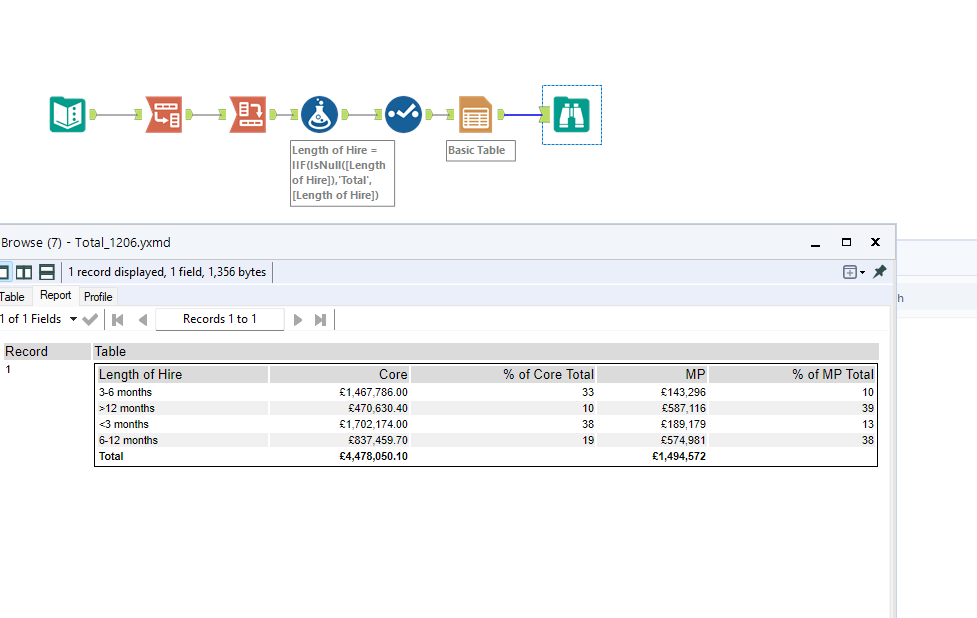This screenshot has height=618, width=977.
Task: Click the Length of Hire formula annotation
Action: click(x=342, y=172)
